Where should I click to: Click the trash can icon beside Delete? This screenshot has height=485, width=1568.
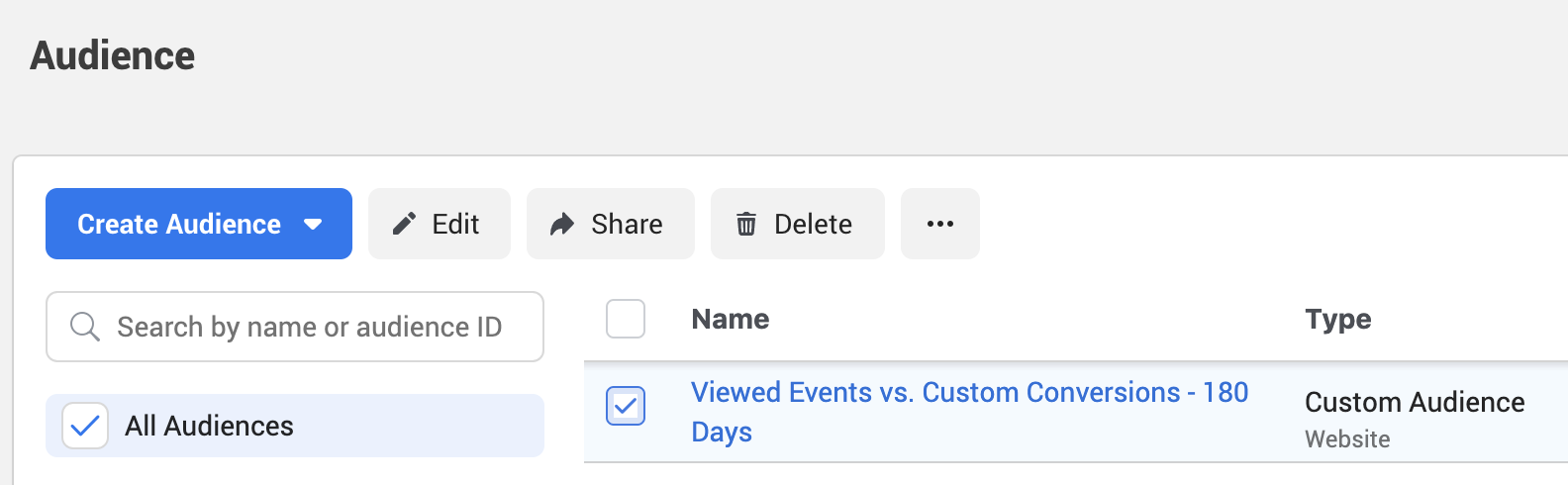point(746,225)
